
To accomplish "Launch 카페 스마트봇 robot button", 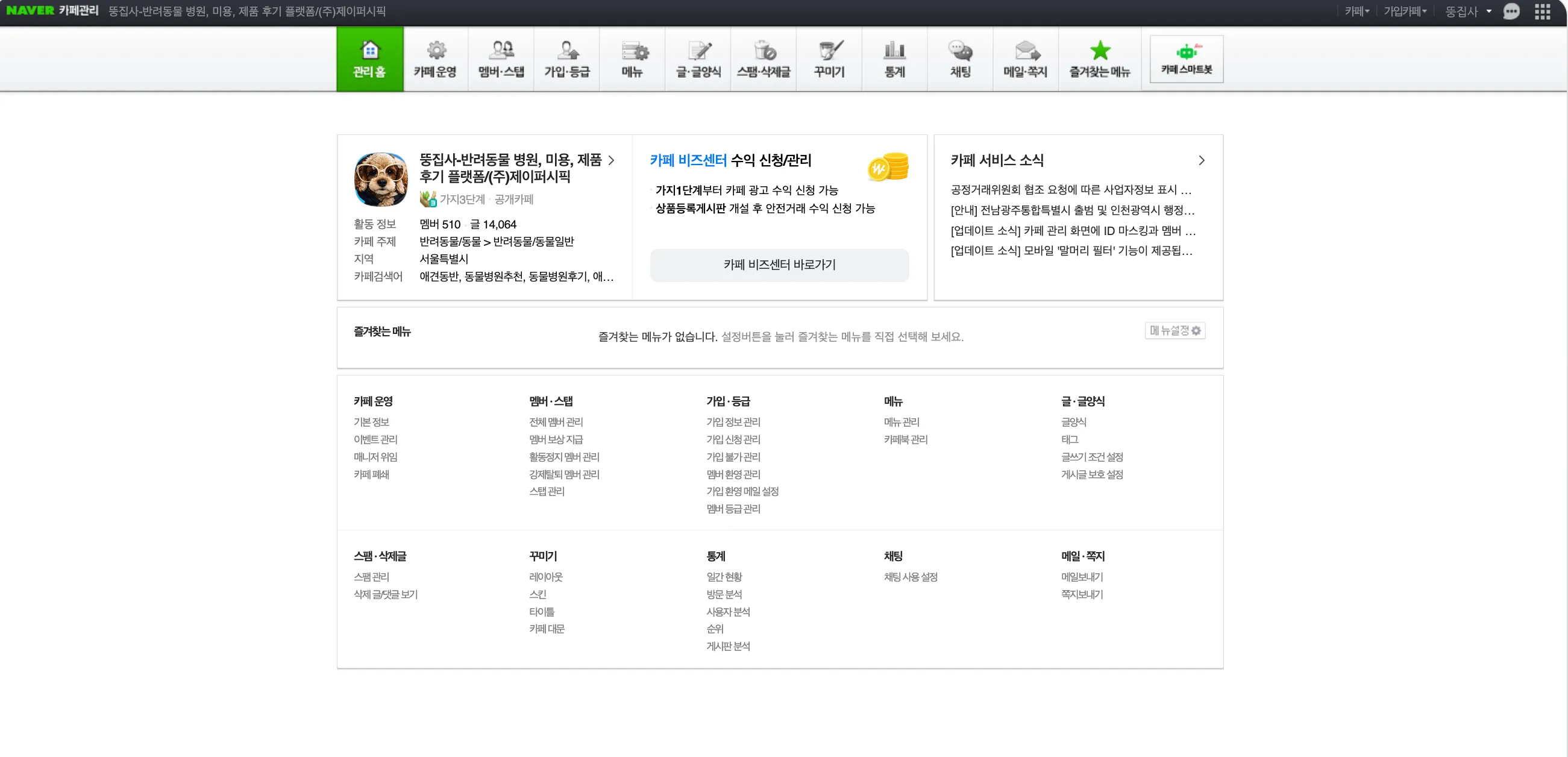I will click(x=1187, y=59).
